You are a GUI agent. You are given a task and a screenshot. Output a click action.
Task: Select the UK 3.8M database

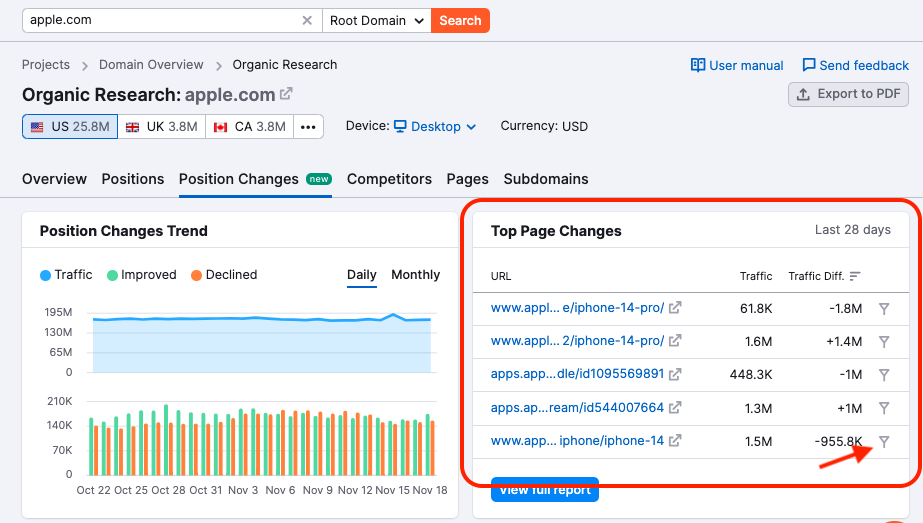[161, 127]
